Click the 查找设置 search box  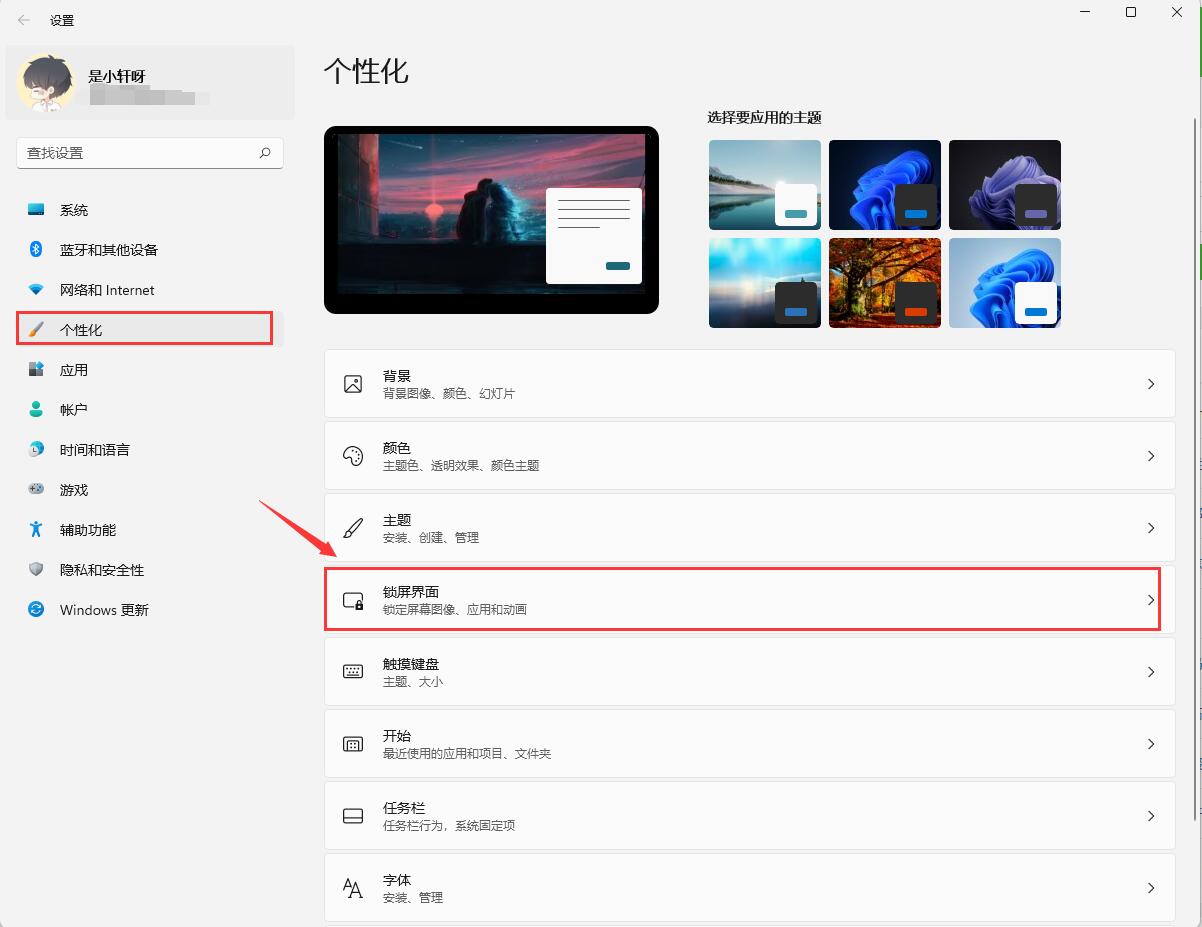(150, 152)
